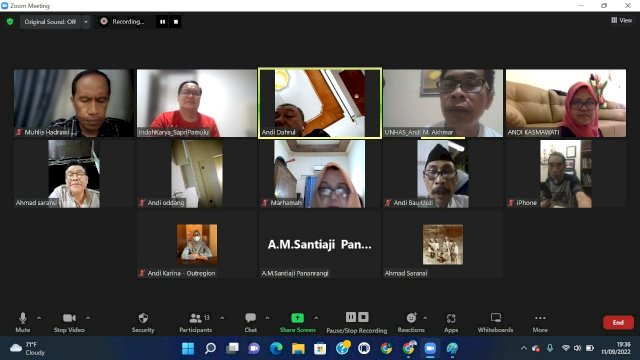Select Andi Dahrul's highlighted video tile
This screenshot has height=360, width=640.
click(320, 103)
